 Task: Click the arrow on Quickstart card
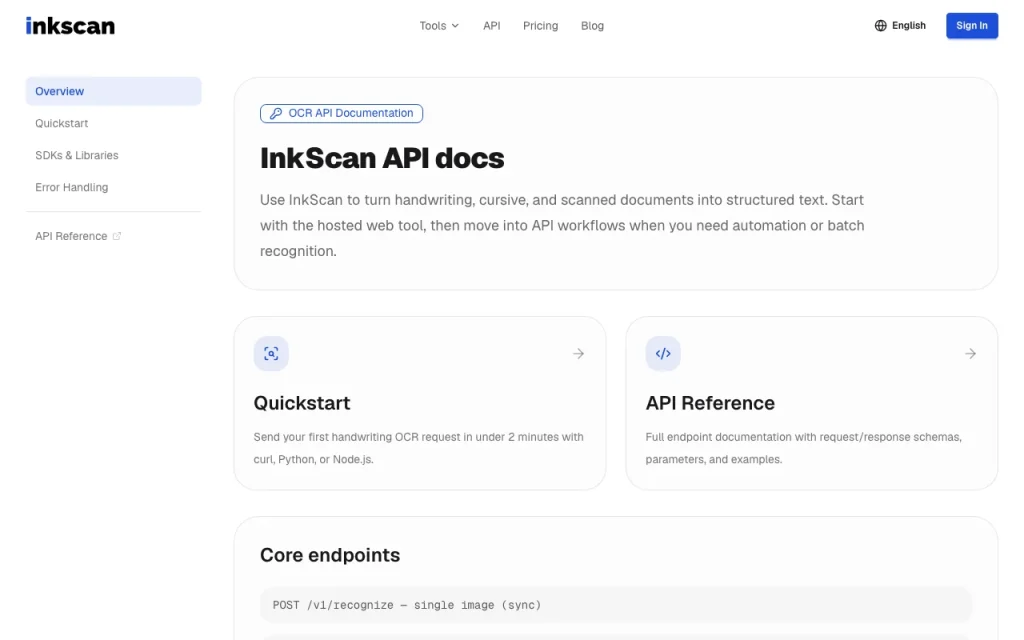click(579, 353)
